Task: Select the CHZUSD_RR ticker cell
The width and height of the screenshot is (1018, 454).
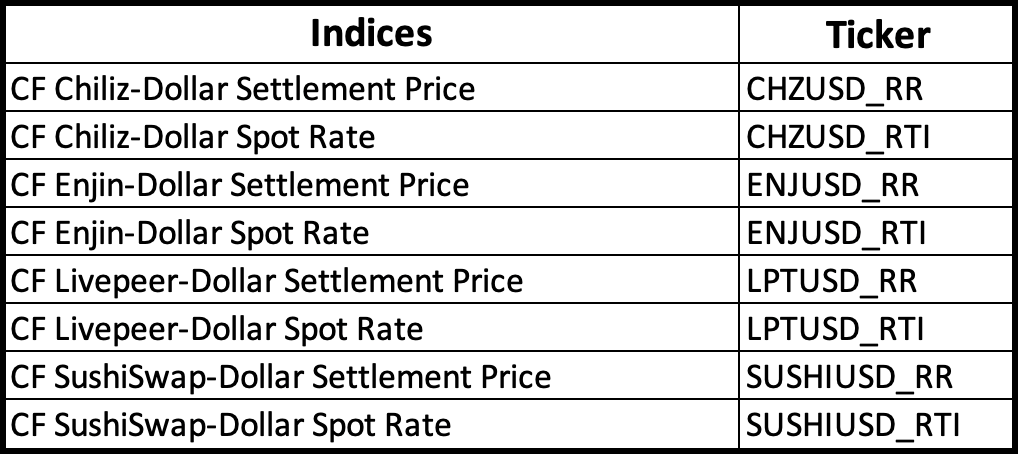Action: coord(876,87)
